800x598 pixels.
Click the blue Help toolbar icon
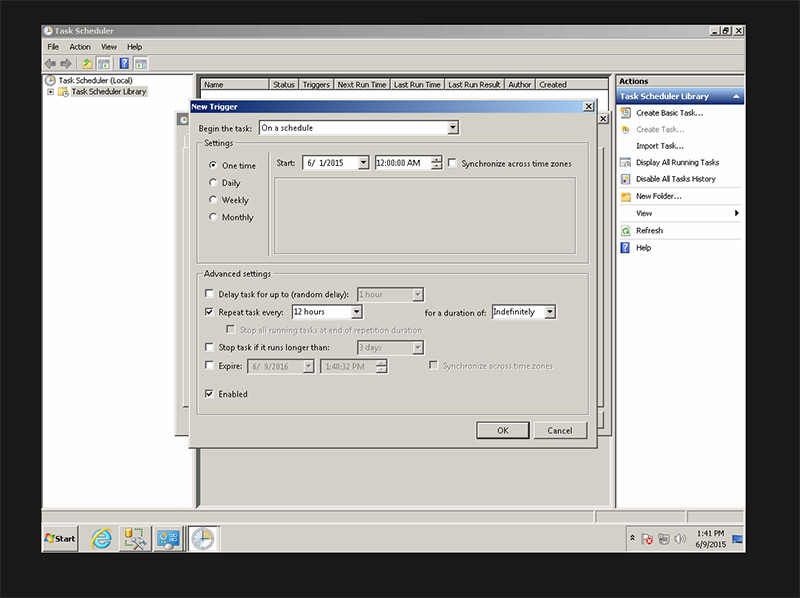[124, 63]
